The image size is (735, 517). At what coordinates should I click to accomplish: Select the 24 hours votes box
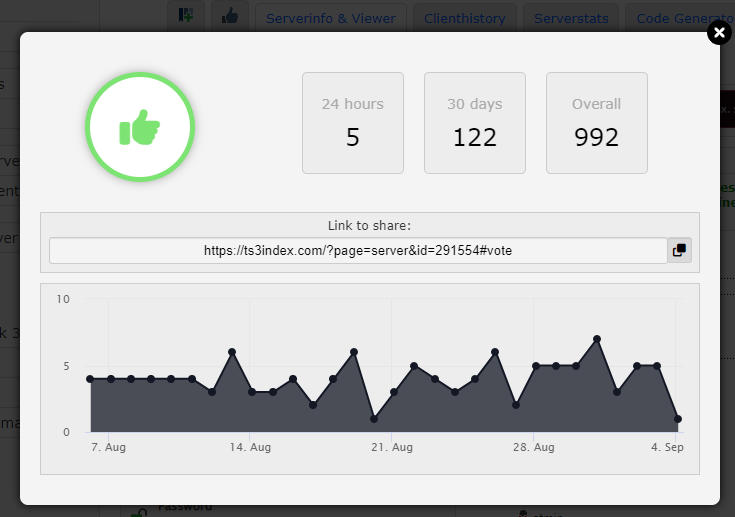coord(353,123)
